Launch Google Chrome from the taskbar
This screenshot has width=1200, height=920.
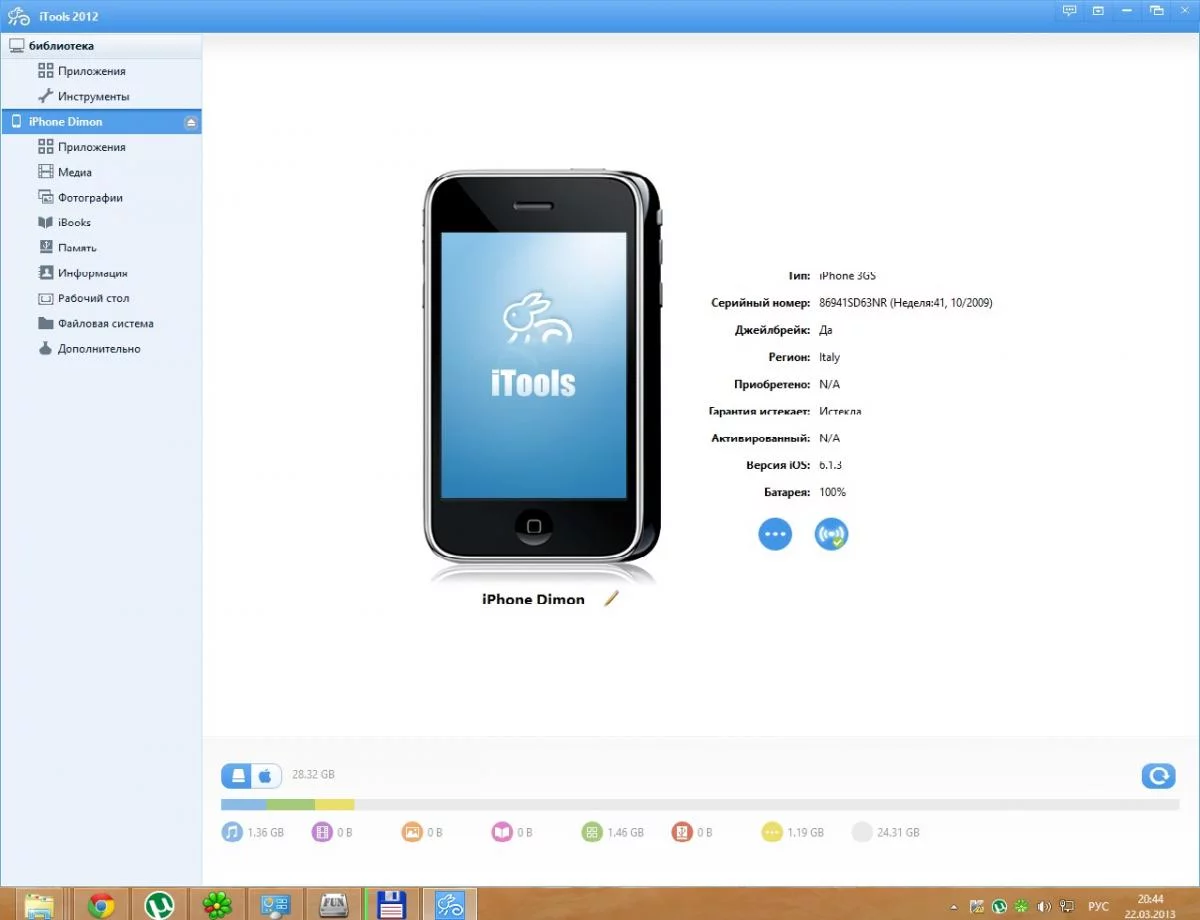(100, 906)
